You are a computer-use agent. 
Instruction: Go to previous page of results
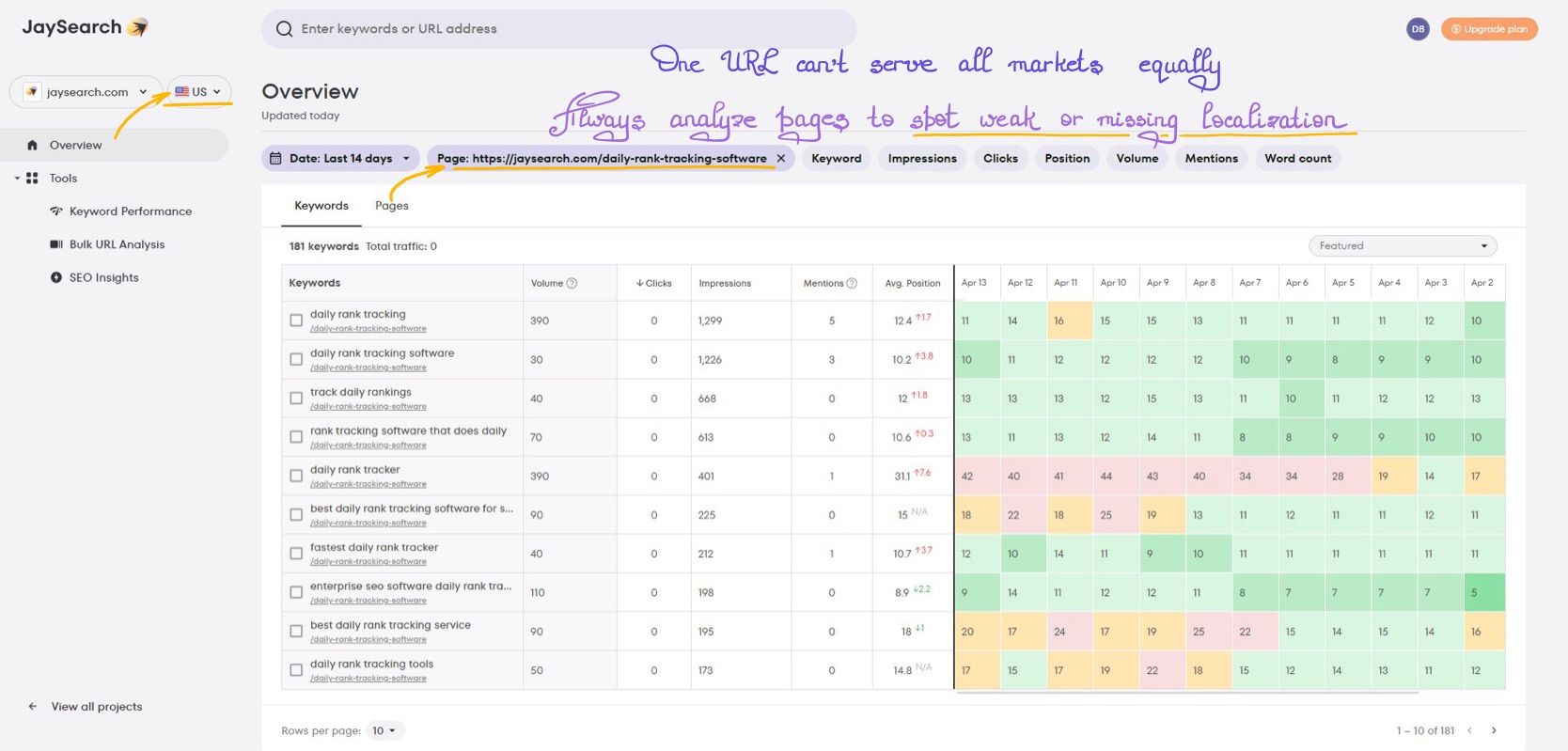coord(1469,730)
